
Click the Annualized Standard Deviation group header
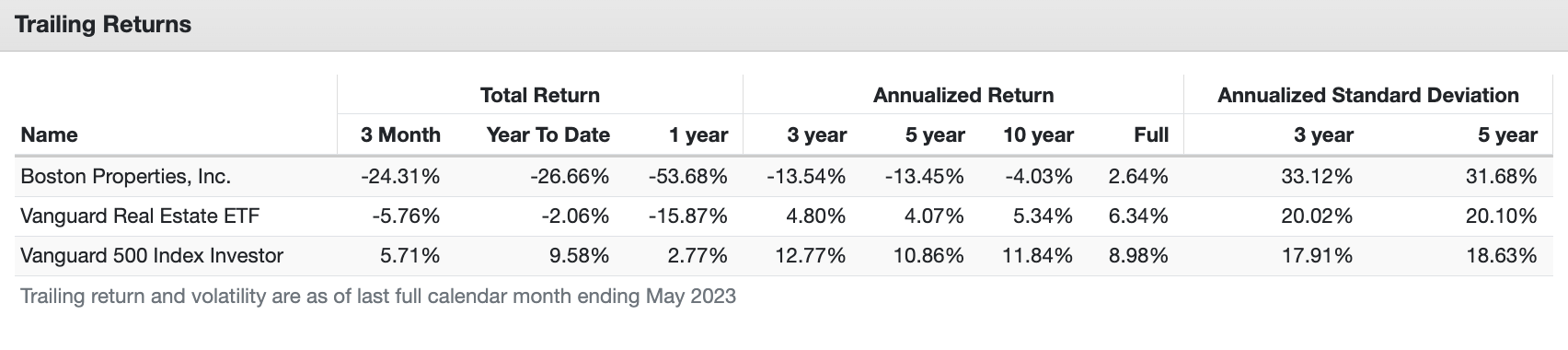click(1368, 95)
